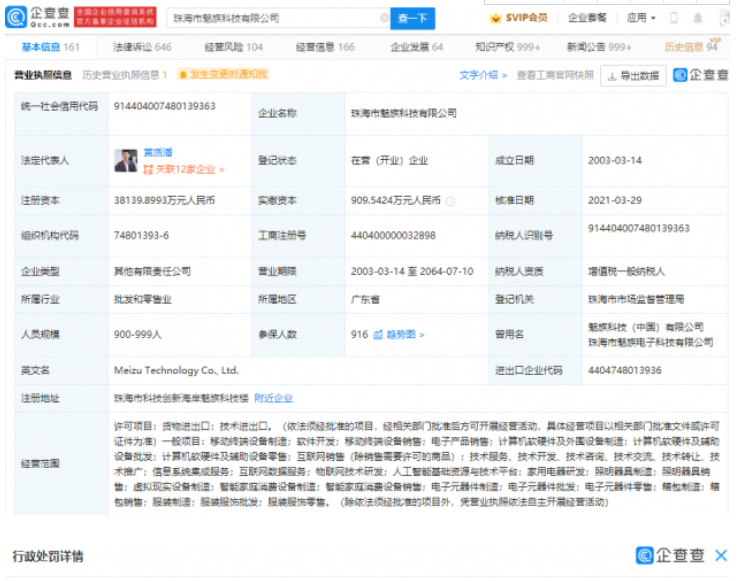Select former name 魅族科技（中国）有限公司

point(646,327)
